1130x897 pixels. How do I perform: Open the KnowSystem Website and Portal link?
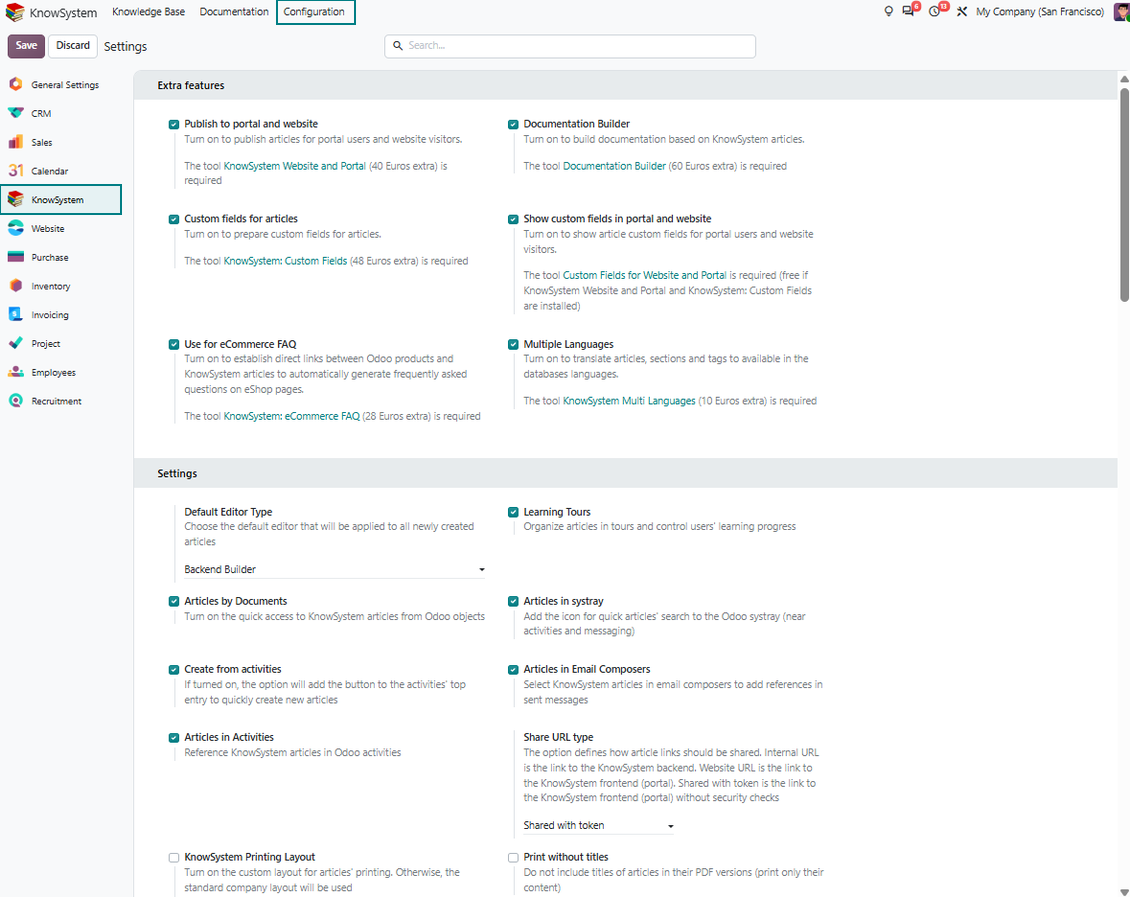click(x=295, y=166)
